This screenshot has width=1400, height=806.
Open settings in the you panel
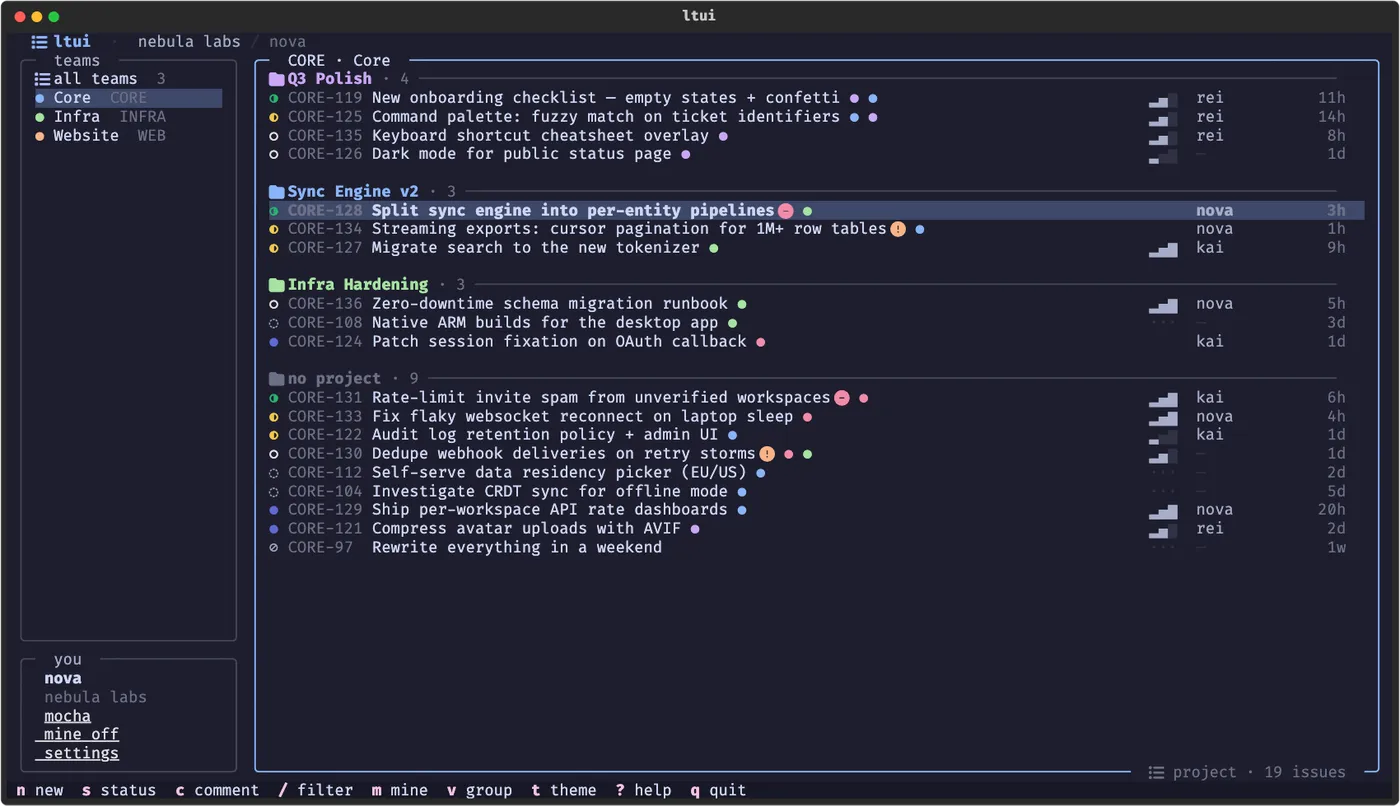pos(77,753)
